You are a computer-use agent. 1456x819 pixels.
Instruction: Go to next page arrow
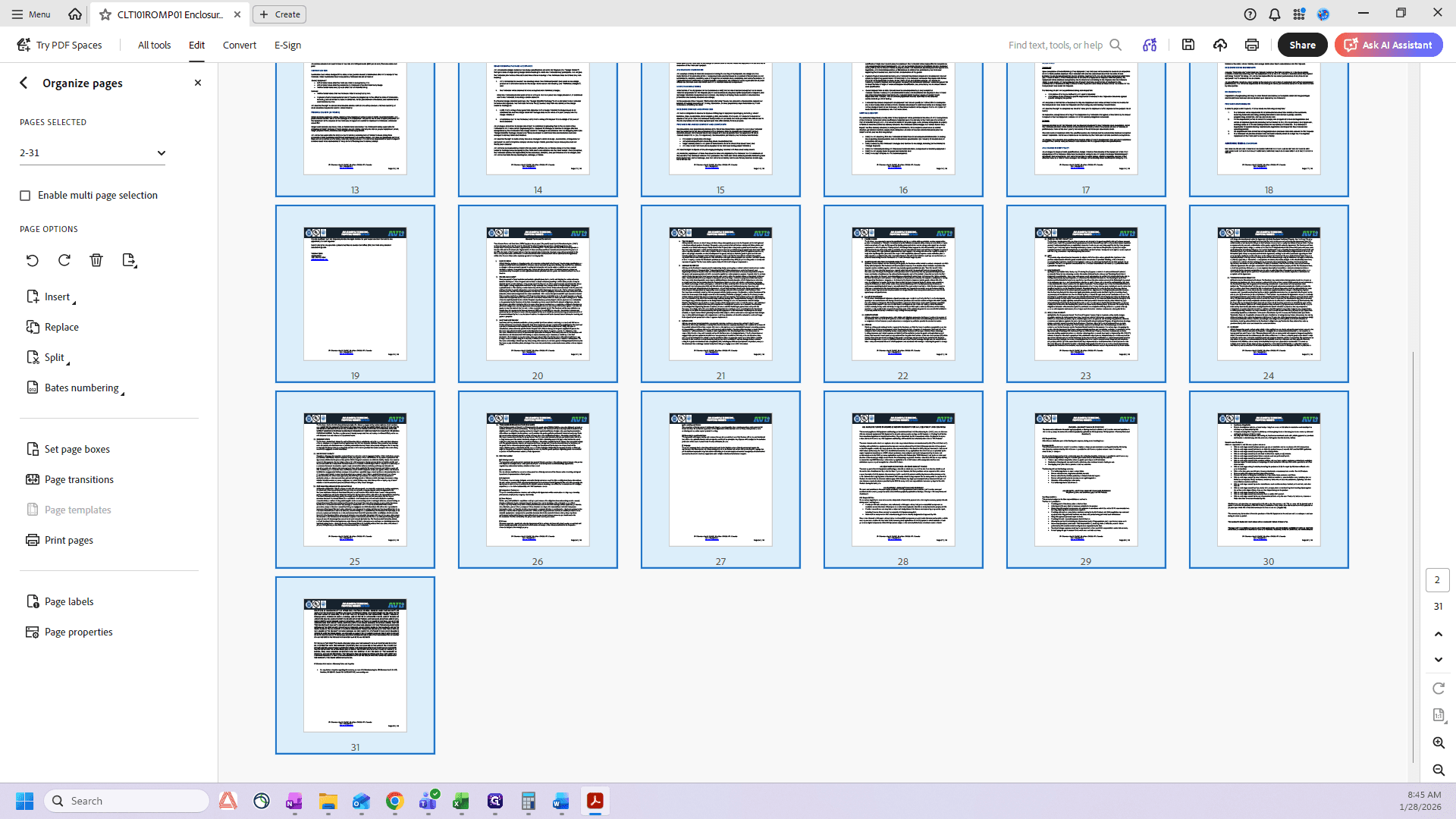click(1439, 660)
